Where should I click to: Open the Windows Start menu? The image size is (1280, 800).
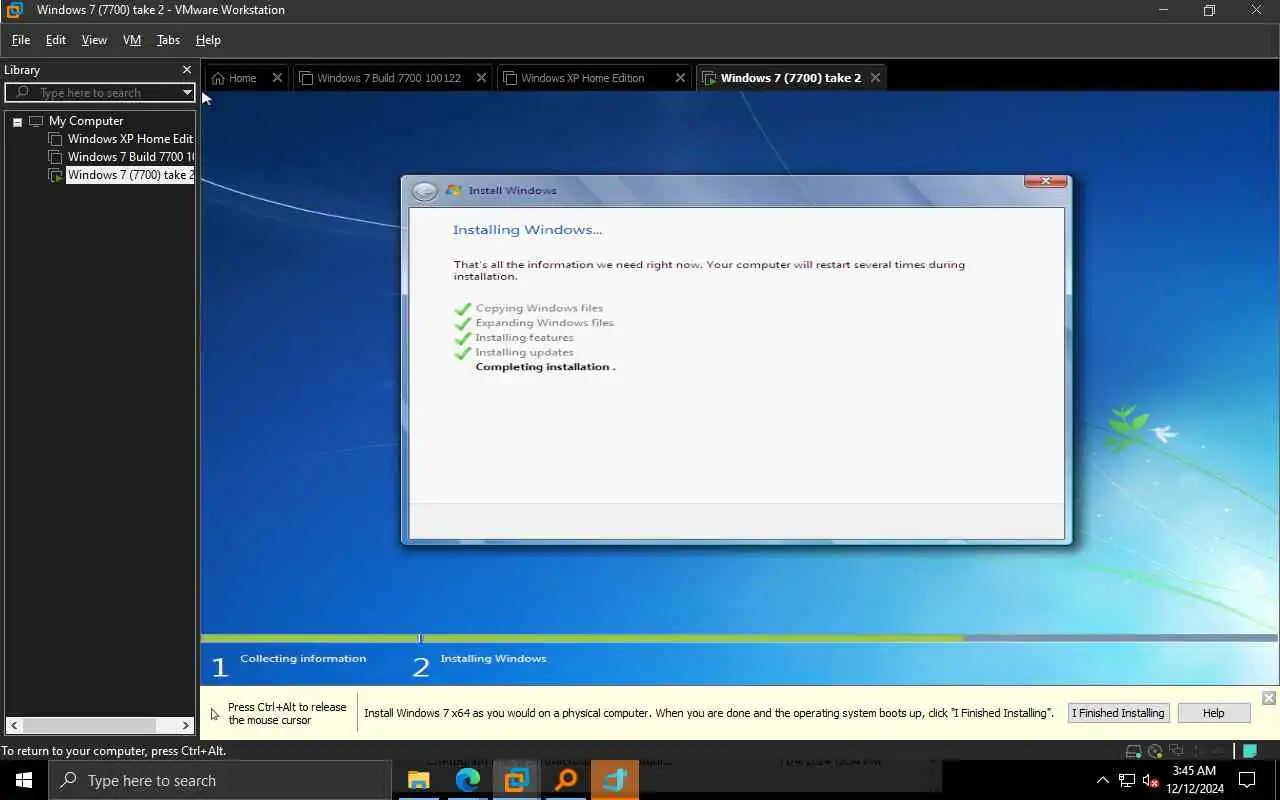[24, 780]
